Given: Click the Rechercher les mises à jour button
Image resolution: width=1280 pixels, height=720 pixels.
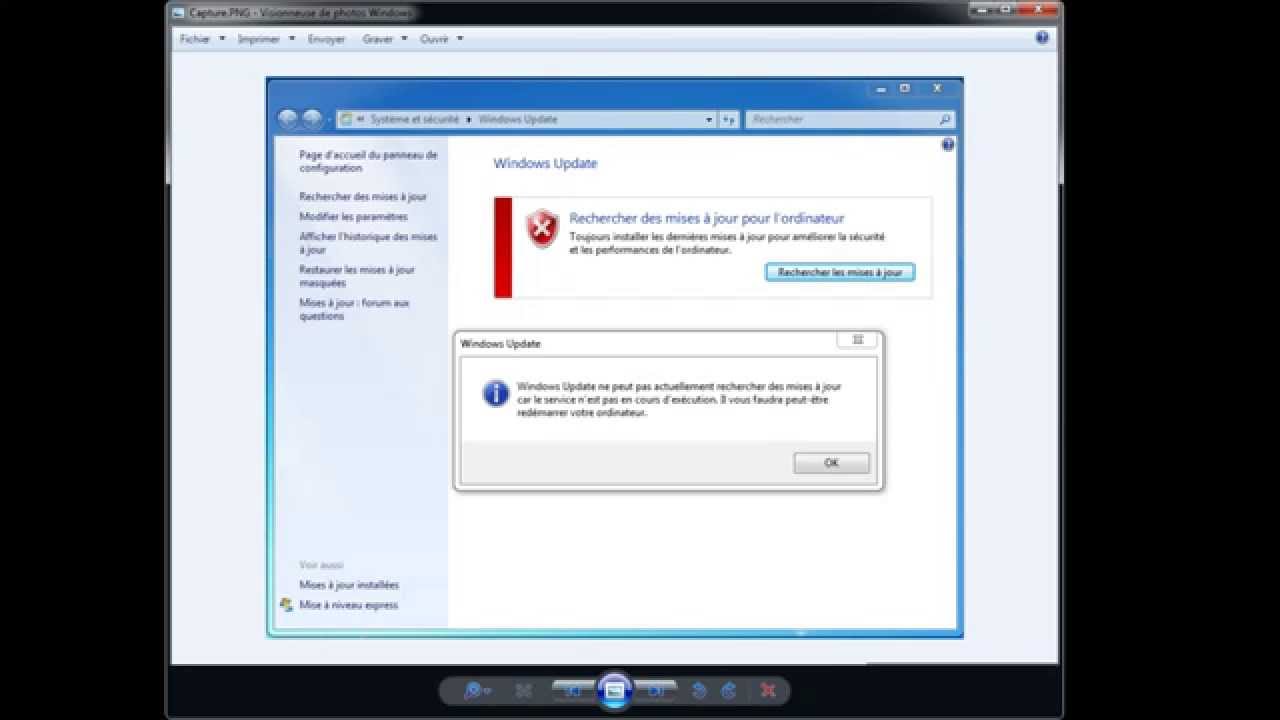Looking at the screenshot, I should (x=840, y=272).
